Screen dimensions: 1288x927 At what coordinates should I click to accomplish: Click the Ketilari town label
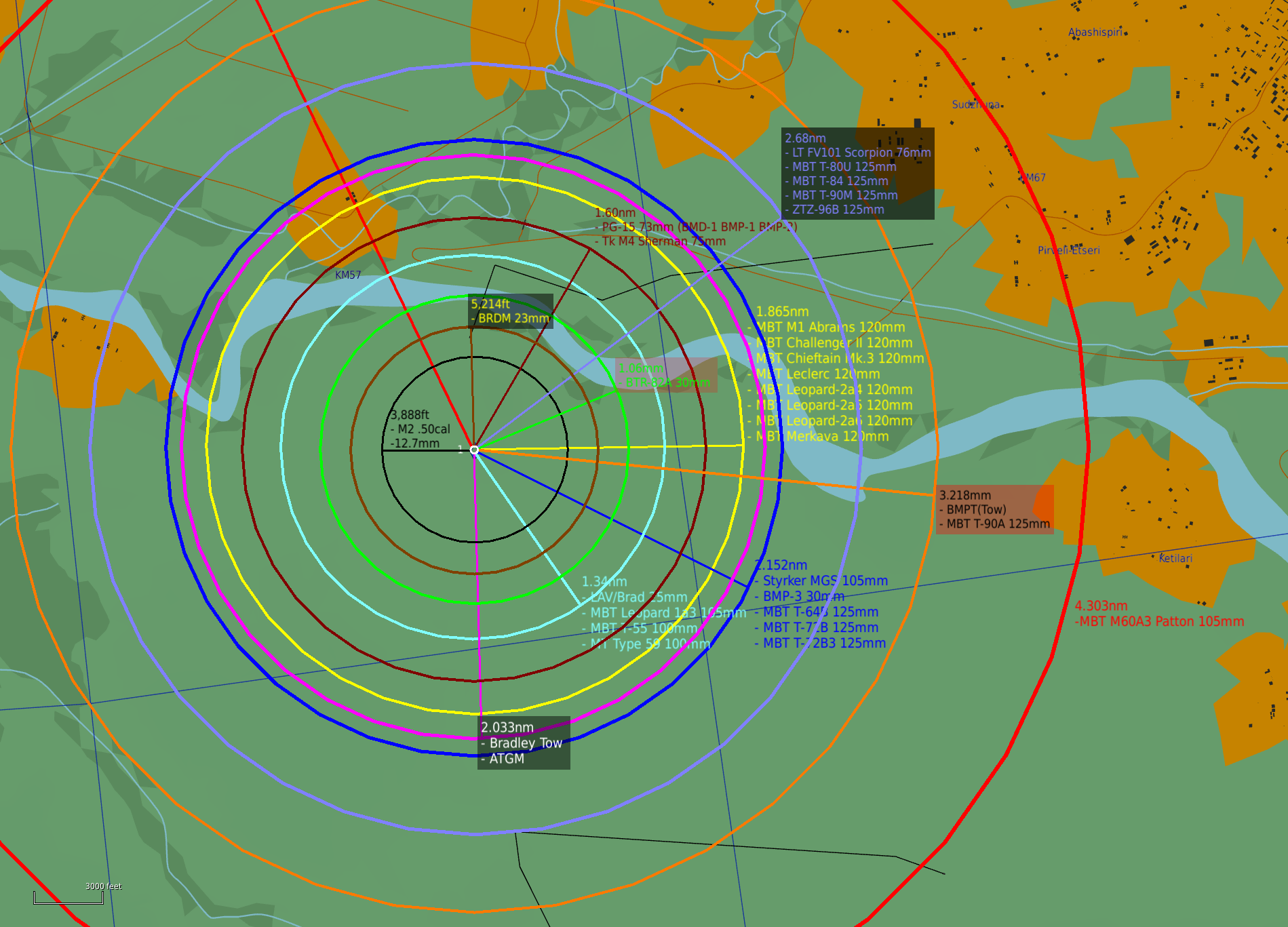(1175, 558)
